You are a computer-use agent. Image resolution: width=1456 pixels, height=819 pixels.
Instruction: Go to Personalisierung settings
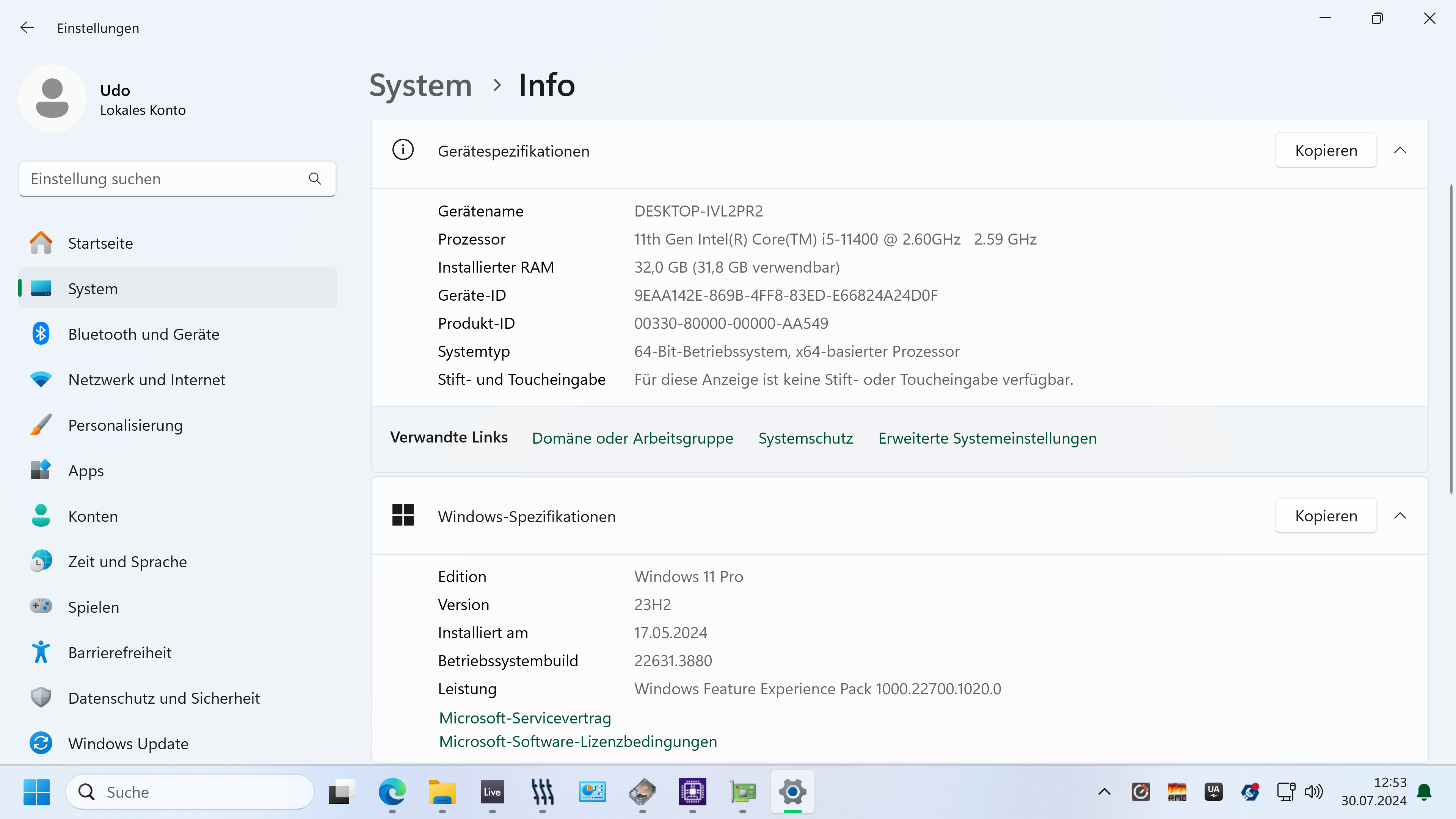point(125,425)
